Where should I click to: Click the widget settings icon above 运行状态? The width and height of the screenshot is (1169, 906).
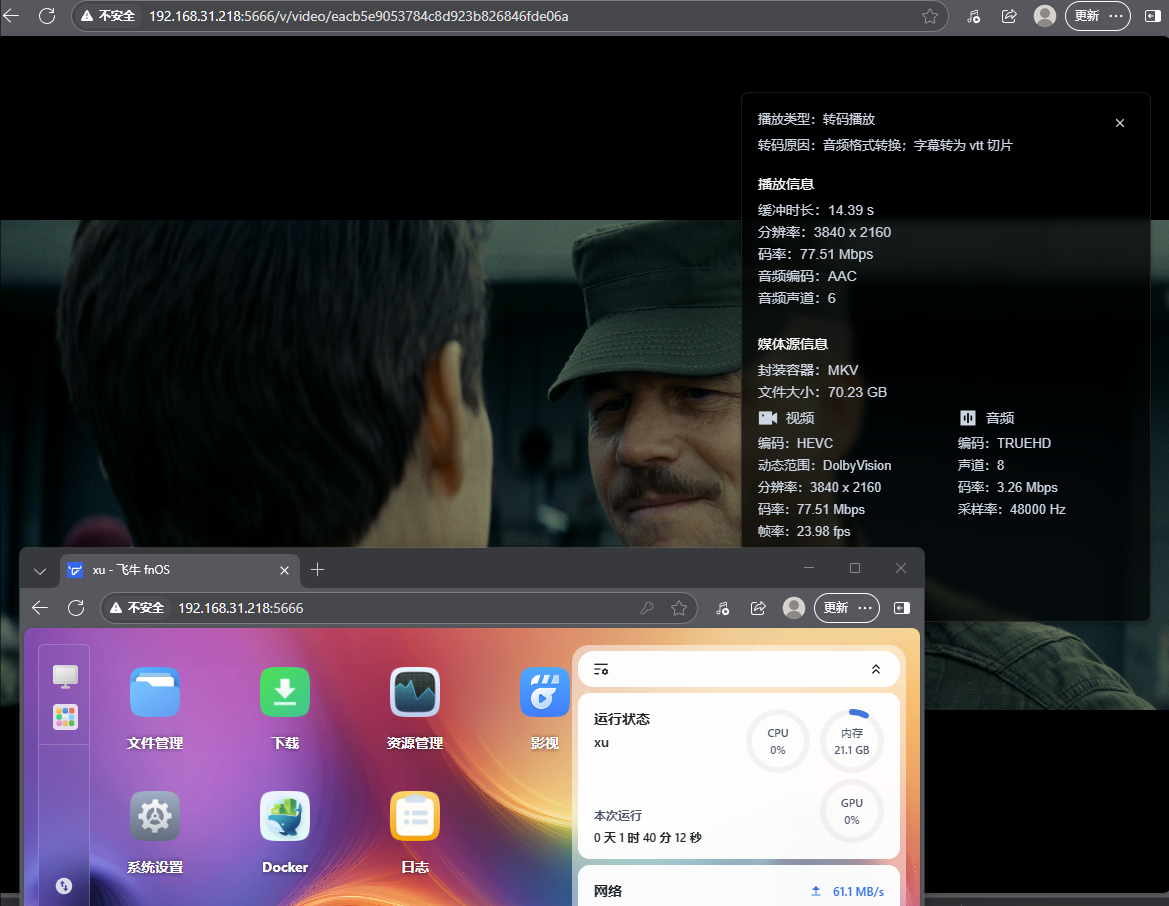tap(601, 670)
